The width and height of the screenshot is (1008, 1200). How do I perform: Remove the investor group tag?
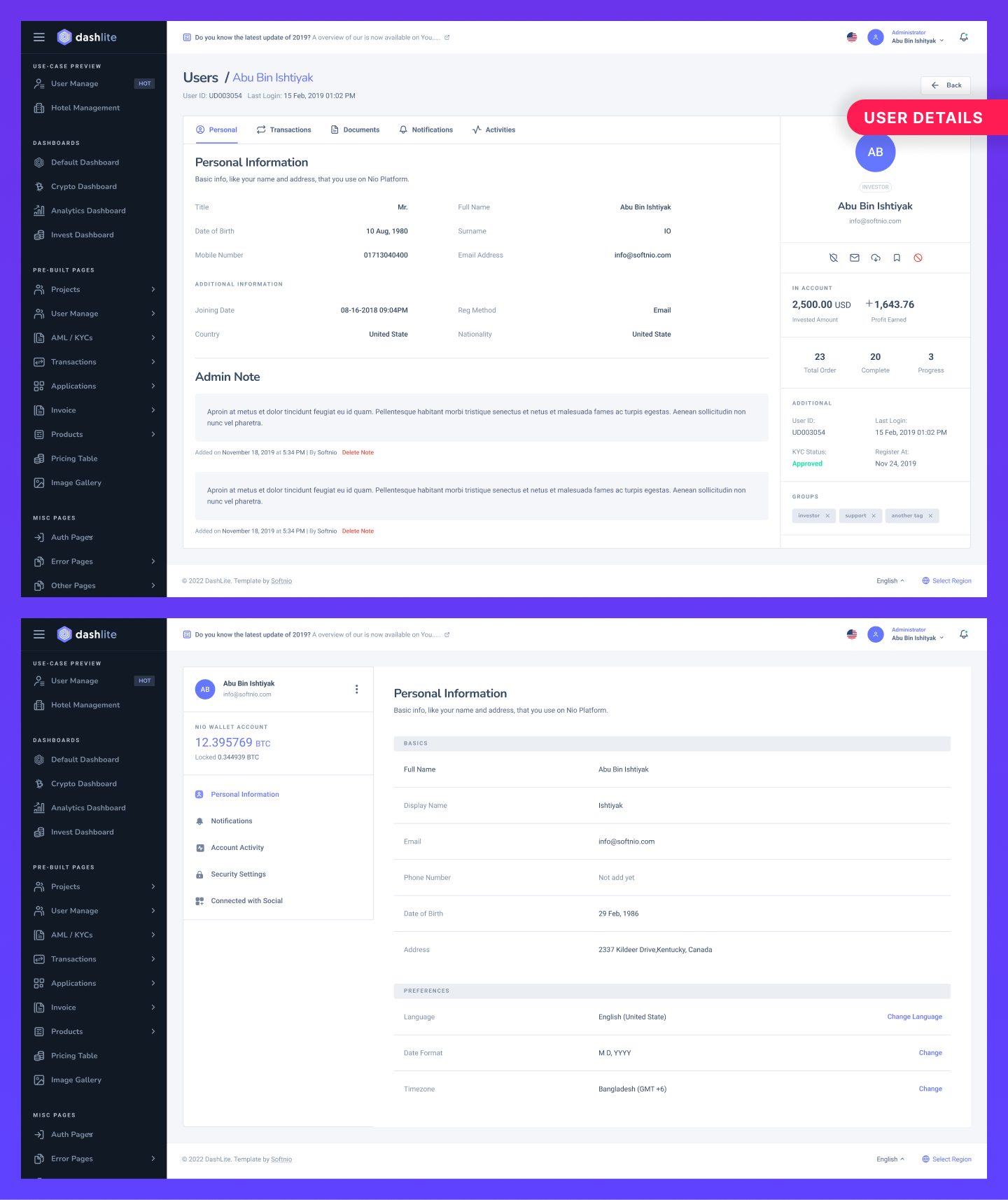(827, 516)
